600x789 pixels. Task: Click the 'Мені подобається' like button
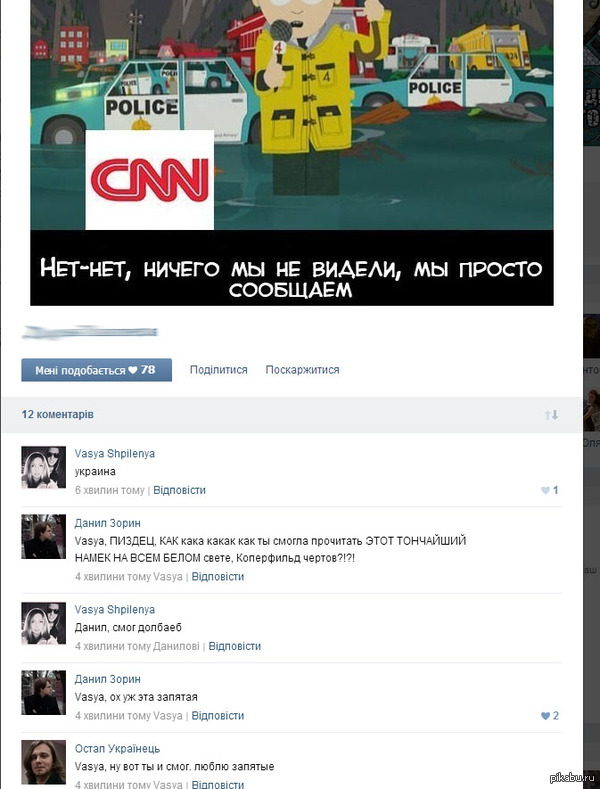point(96,370)
